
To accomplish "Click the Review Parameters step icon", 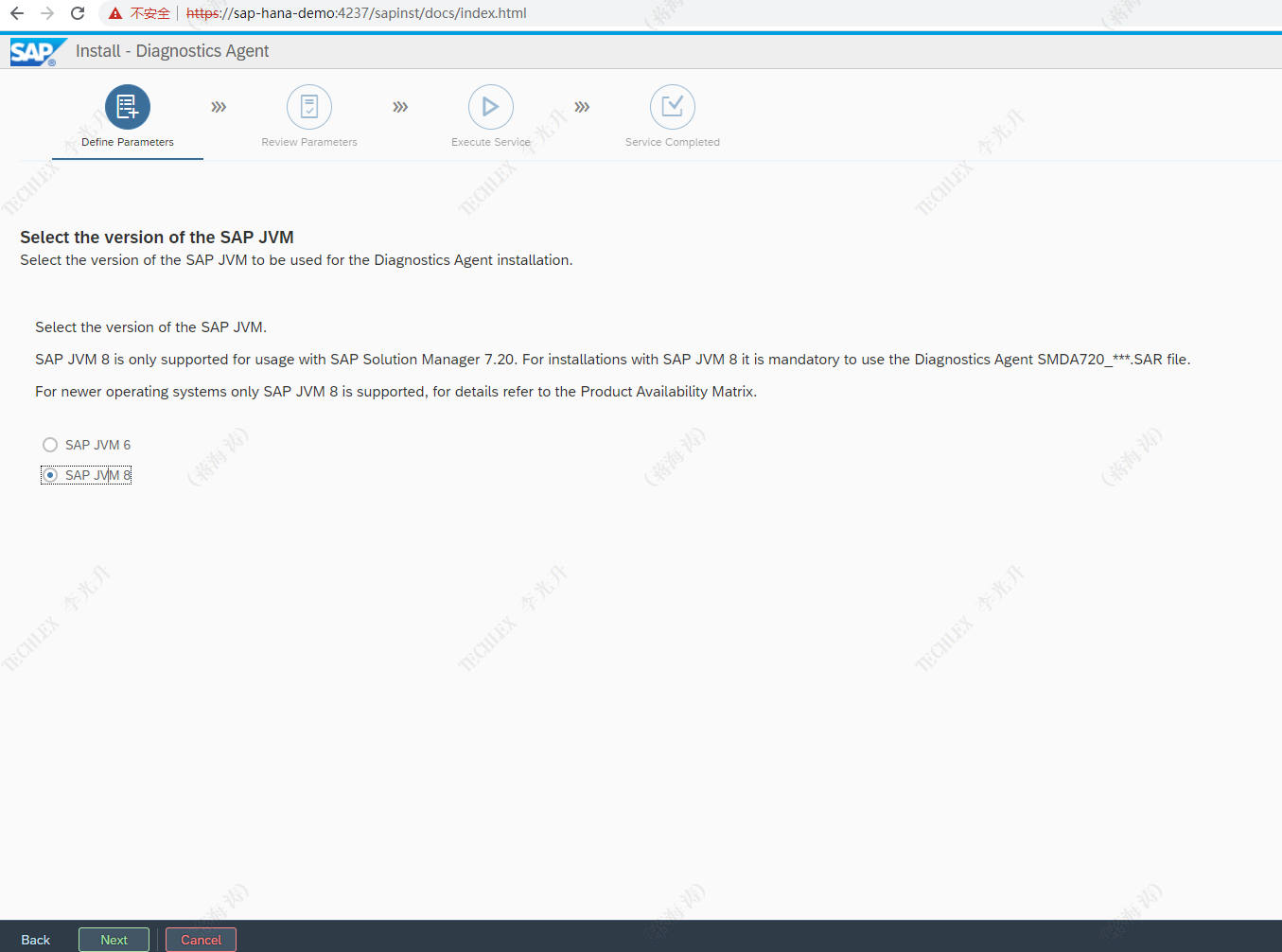I will click(x=309, y=107).
